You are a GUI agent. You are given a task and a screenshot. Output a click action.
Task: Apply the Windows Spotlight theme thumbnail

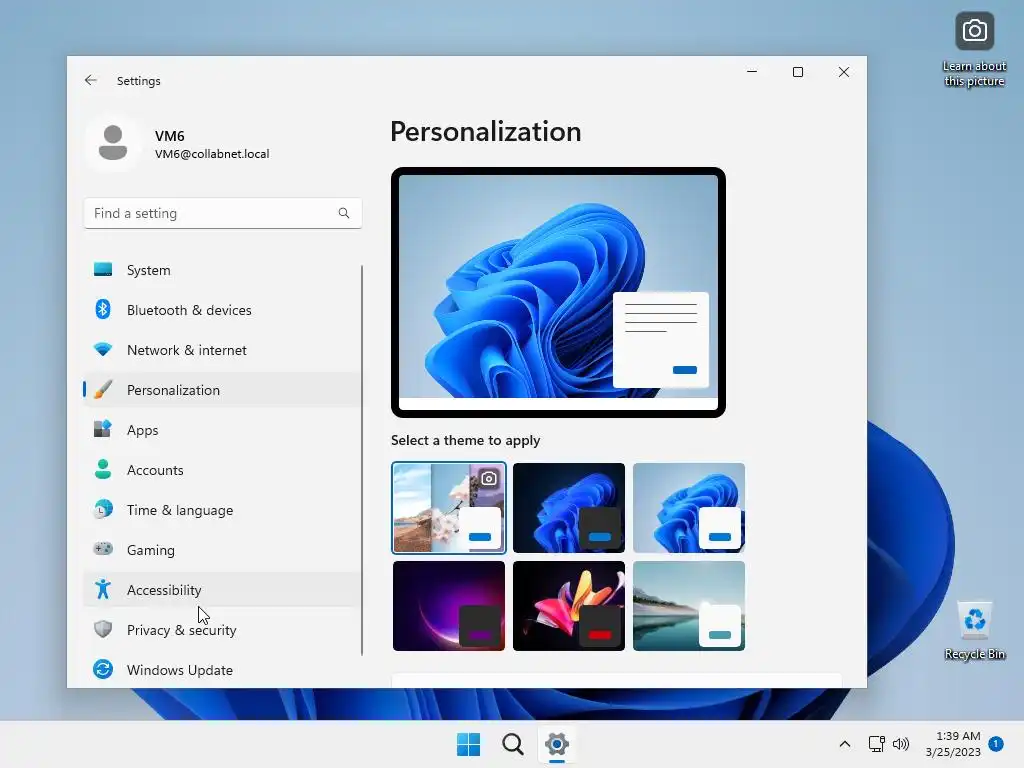(x=449, y=507)
